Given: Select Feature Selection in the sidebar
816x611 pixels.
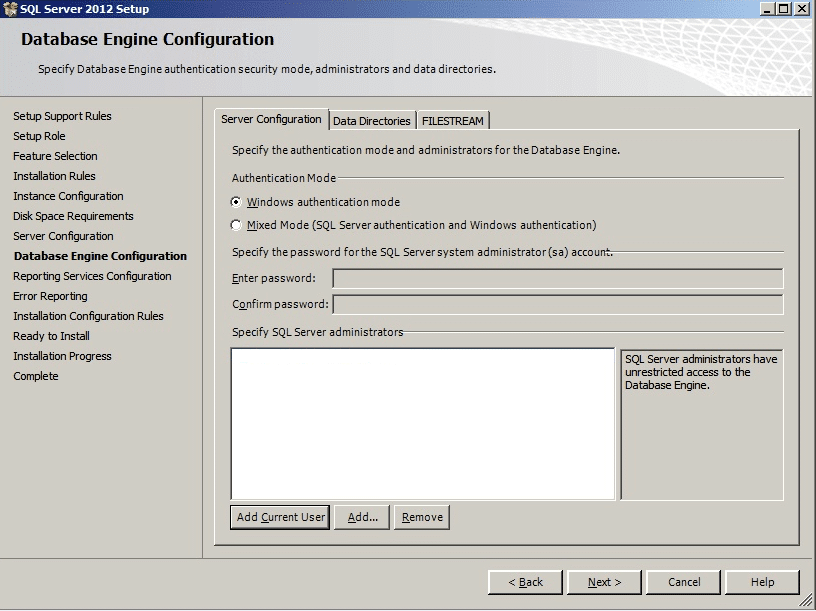Looking at the screenshot, I should pos(54,156).
